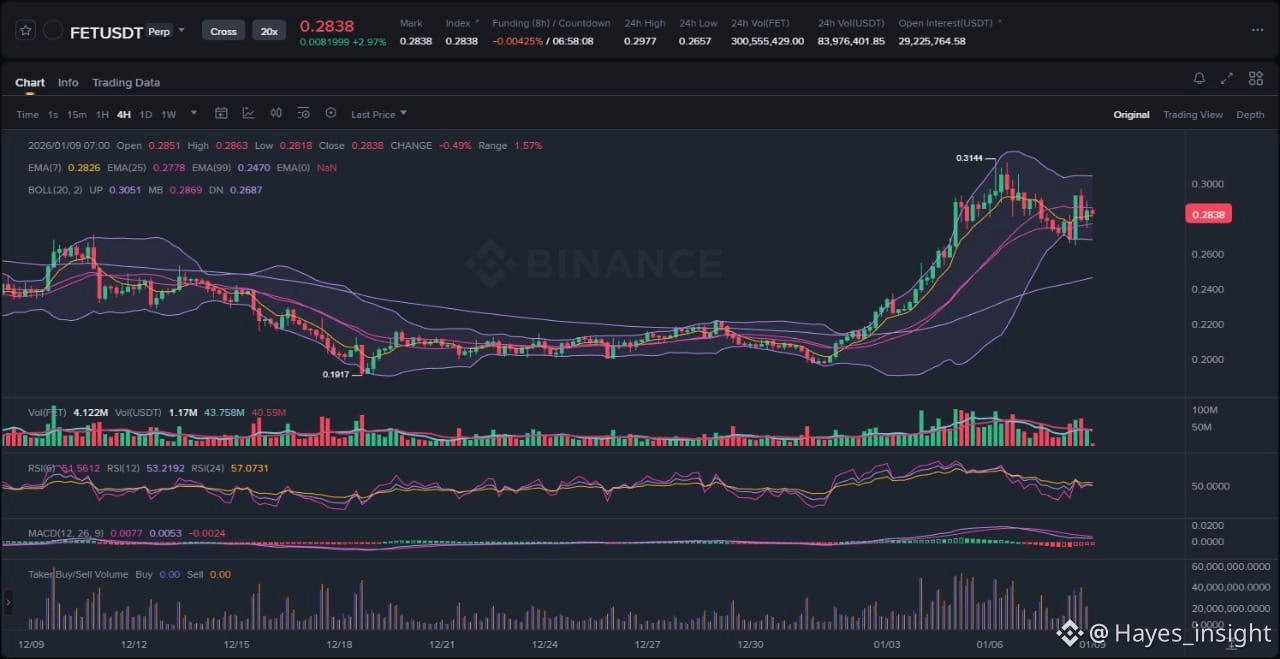Viewport: 1280px width, 659px height.
Task: Switch to the Depth chart
Action: pos(1250,115)
